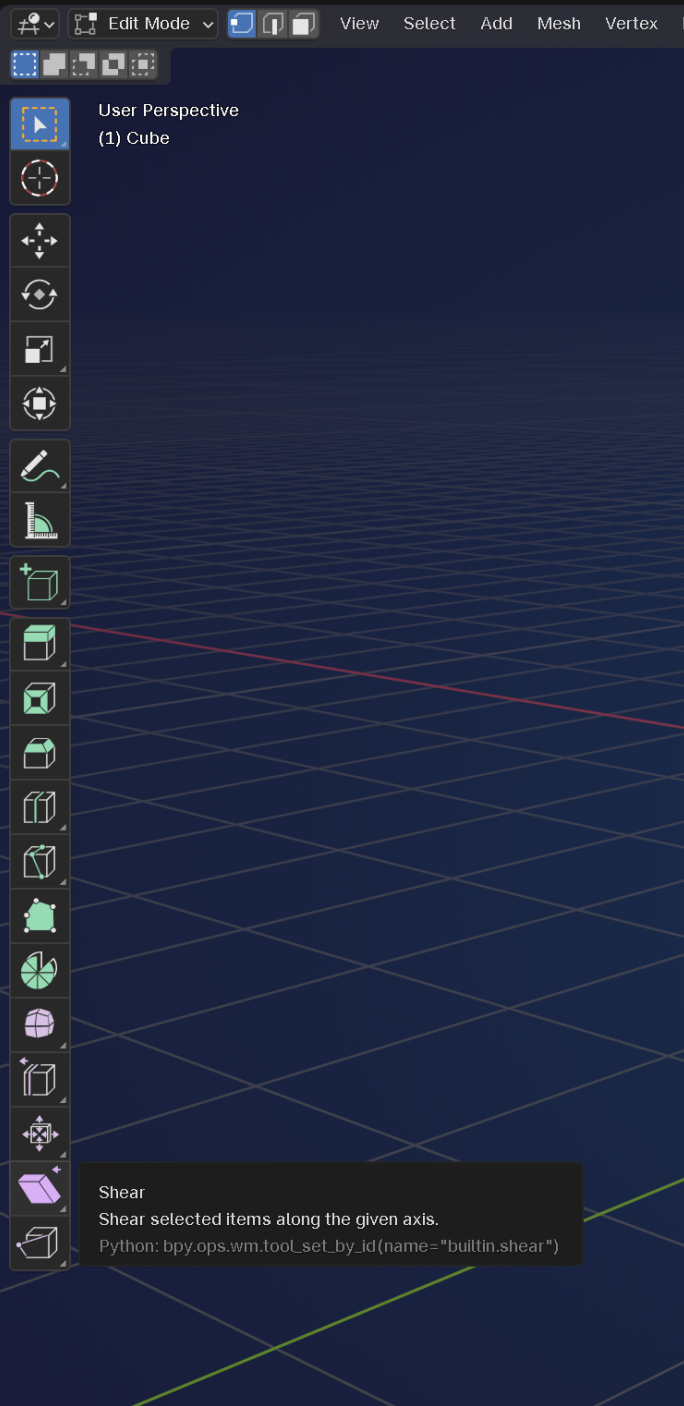Select the Smooth vertices tool

[39, 1024]
